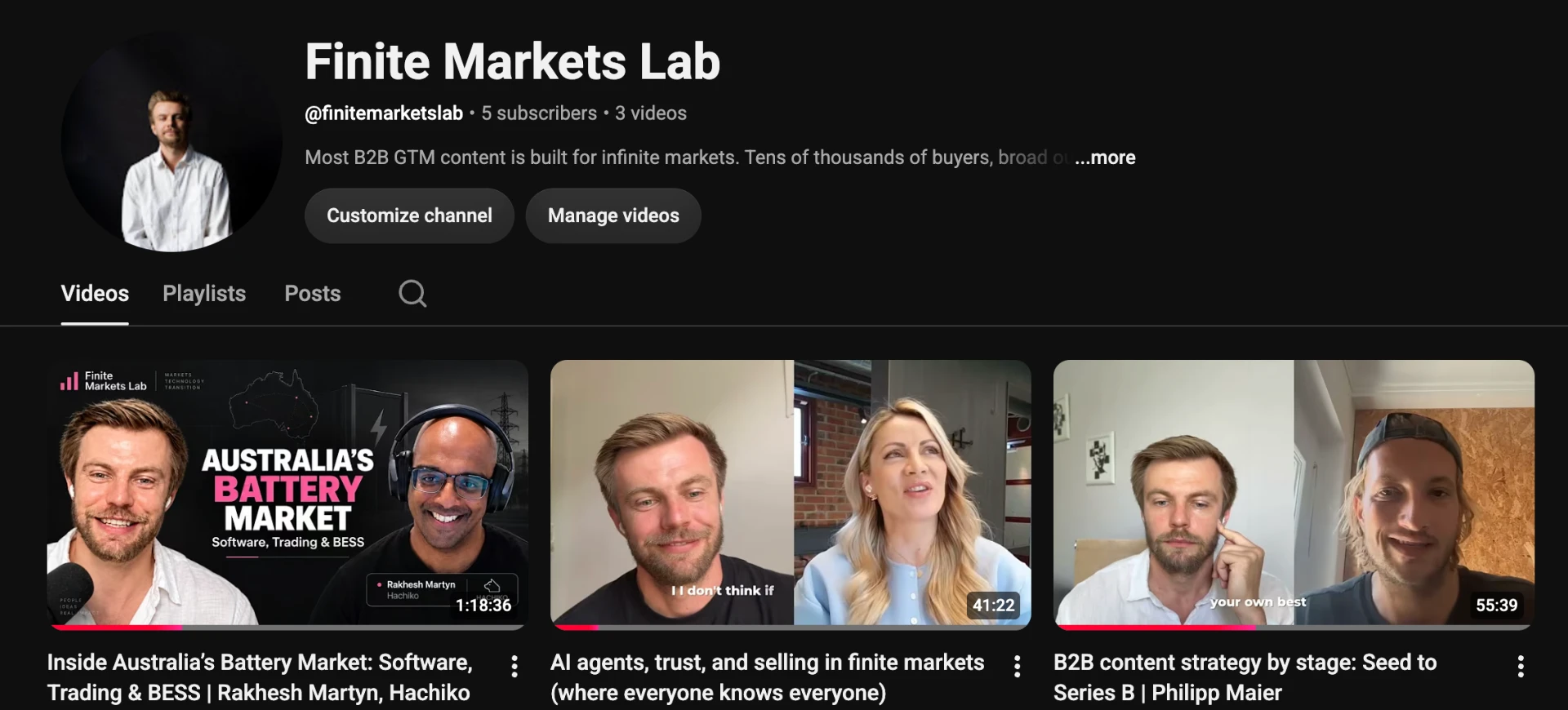
Task: Open options menu for AI agents video
Action: [x=1017, y=667]
